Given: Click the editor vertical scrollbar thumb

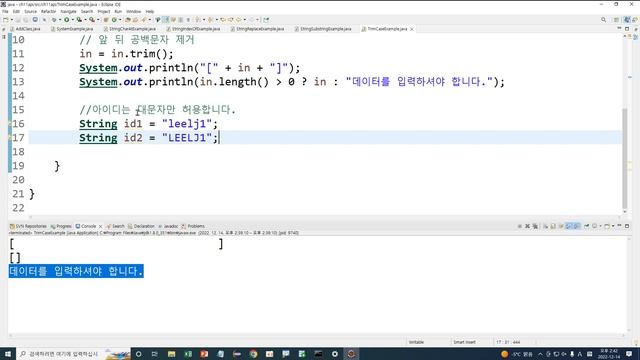Looking at the screenshot, I should tap(624, 158).
